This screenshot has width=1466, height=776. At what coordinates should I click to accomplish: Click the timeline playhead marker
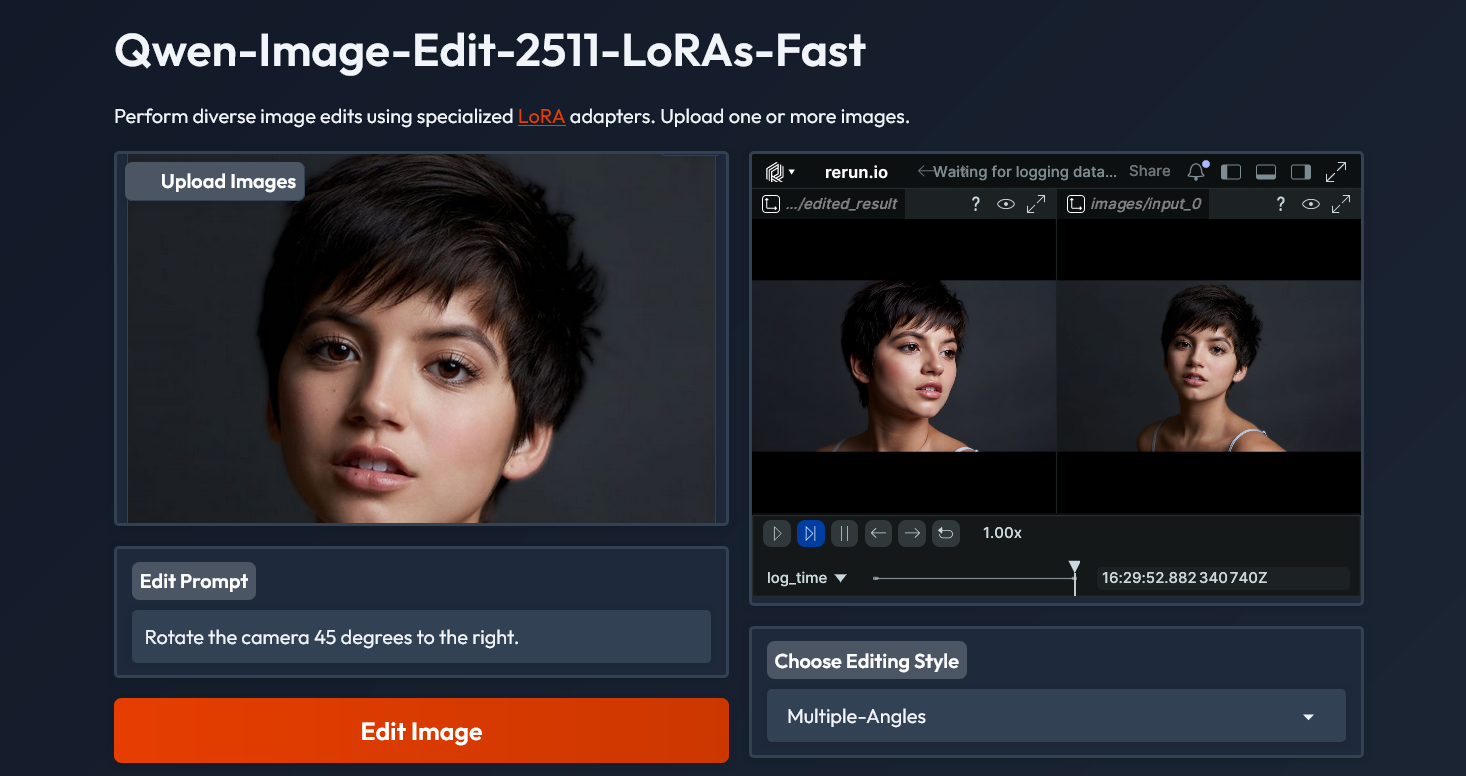1074,568
